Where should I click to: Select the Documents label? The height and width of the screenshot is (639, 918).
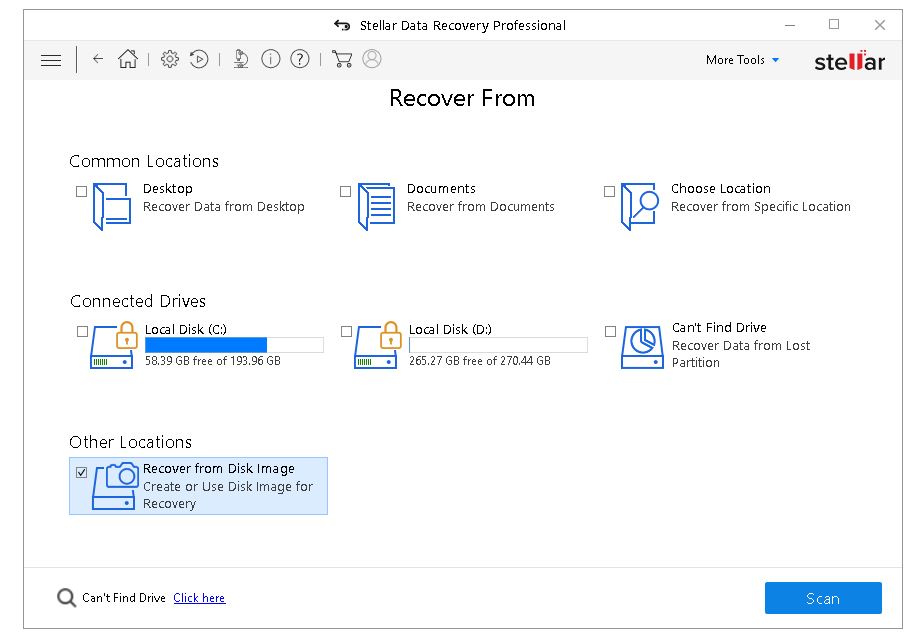(x=441, y=189)
